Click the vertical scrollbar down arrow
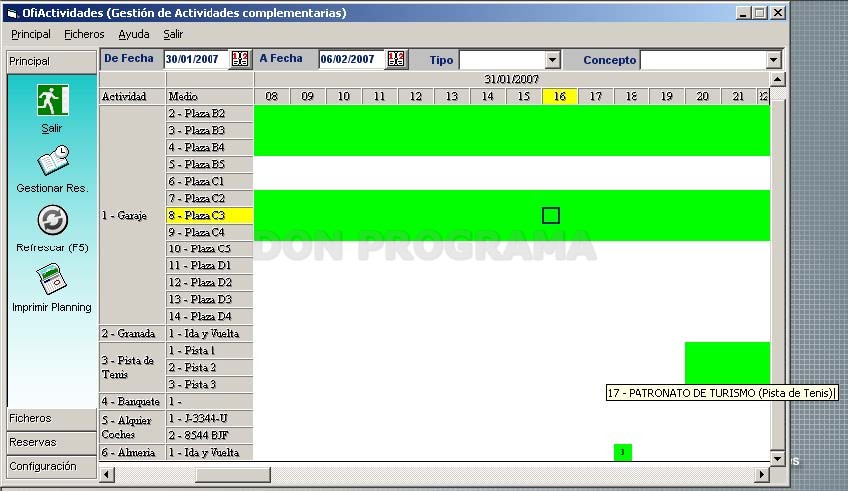Viewport: 848px width, 491px height. point(777,459)
